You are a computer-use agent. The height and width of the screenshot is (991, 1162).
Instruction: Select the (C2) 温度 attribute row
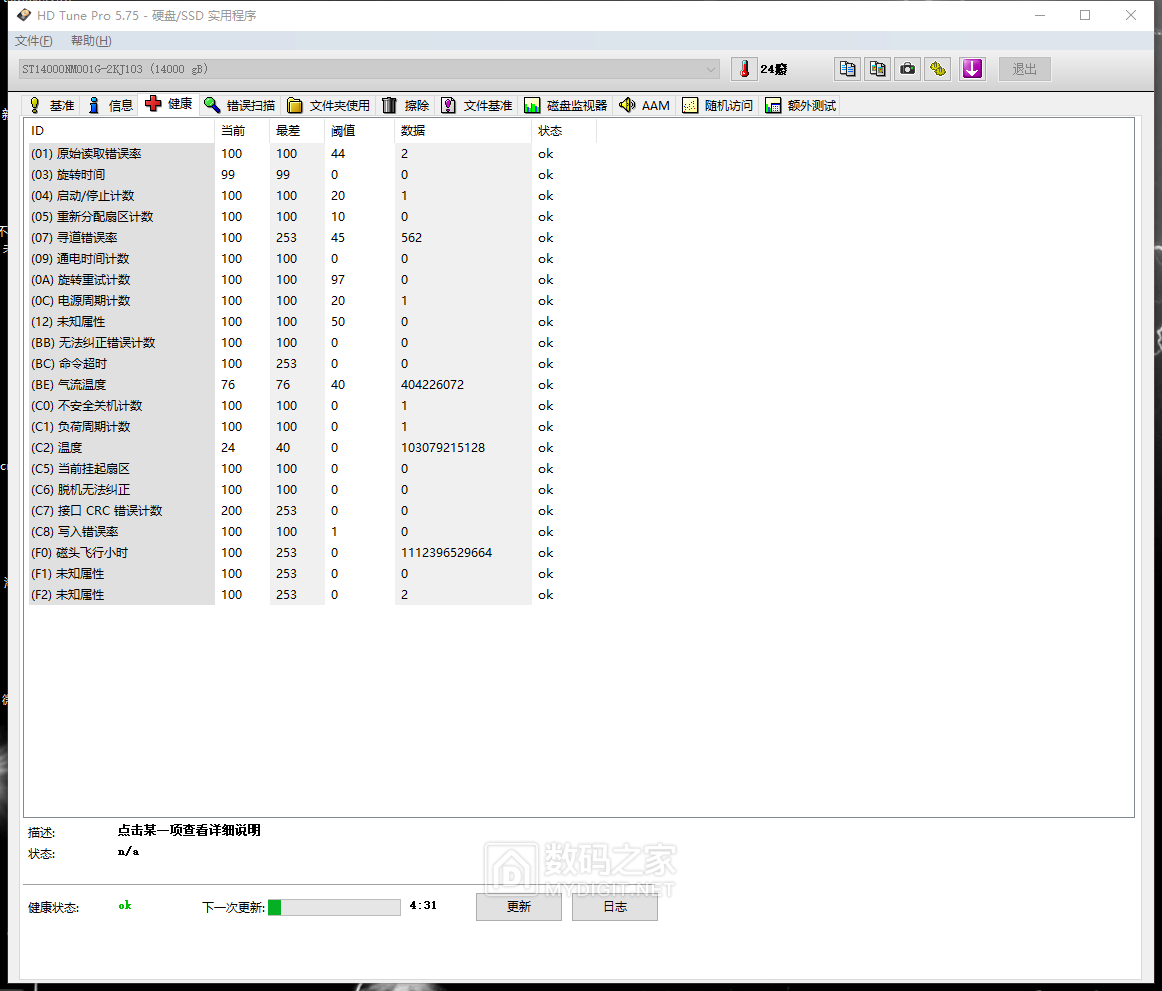pyautogui.click(x=120, y=448)
